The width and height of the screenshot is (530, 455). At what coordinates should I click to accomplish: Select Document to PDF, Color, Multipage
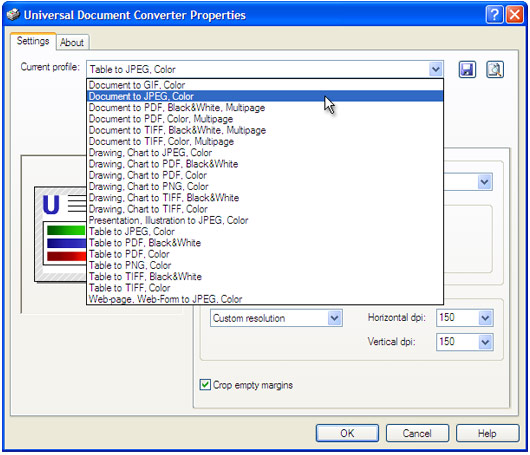click(x=265, y=119)
